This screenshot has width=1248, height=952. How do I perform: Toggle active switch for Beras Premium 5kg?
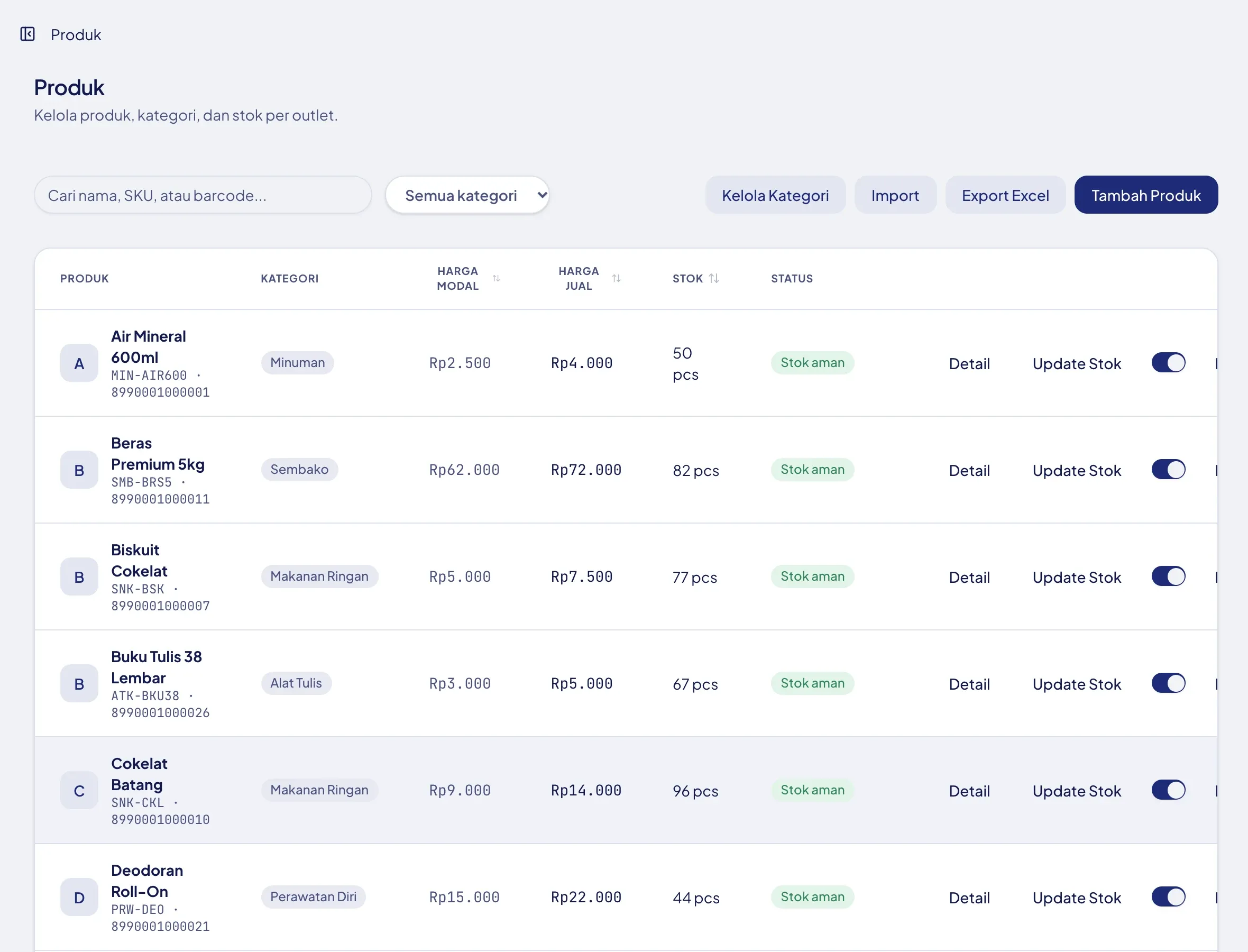coord(1168,469)
